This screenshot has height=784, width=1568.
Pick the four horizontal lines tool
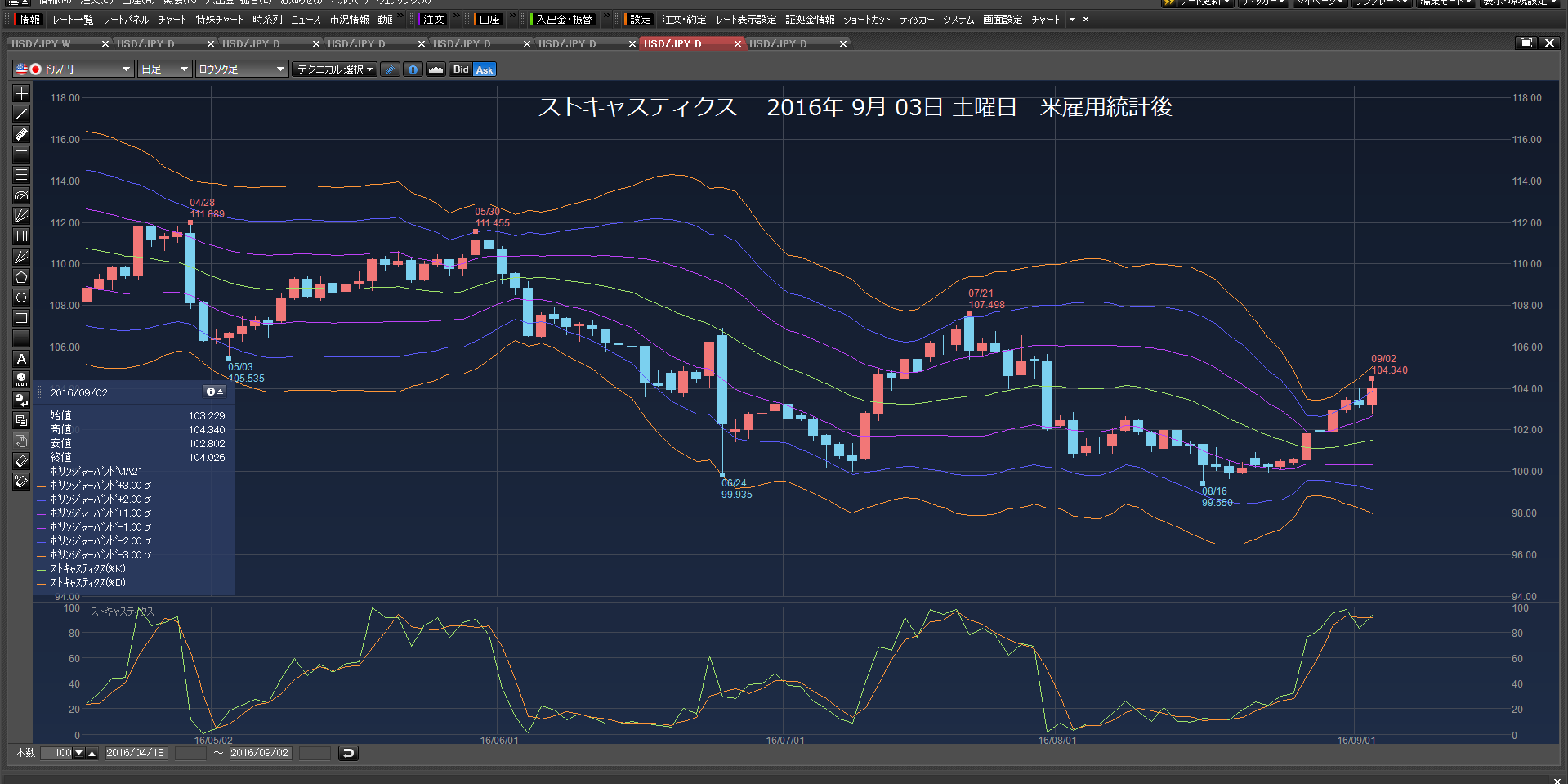coord(21,155)
